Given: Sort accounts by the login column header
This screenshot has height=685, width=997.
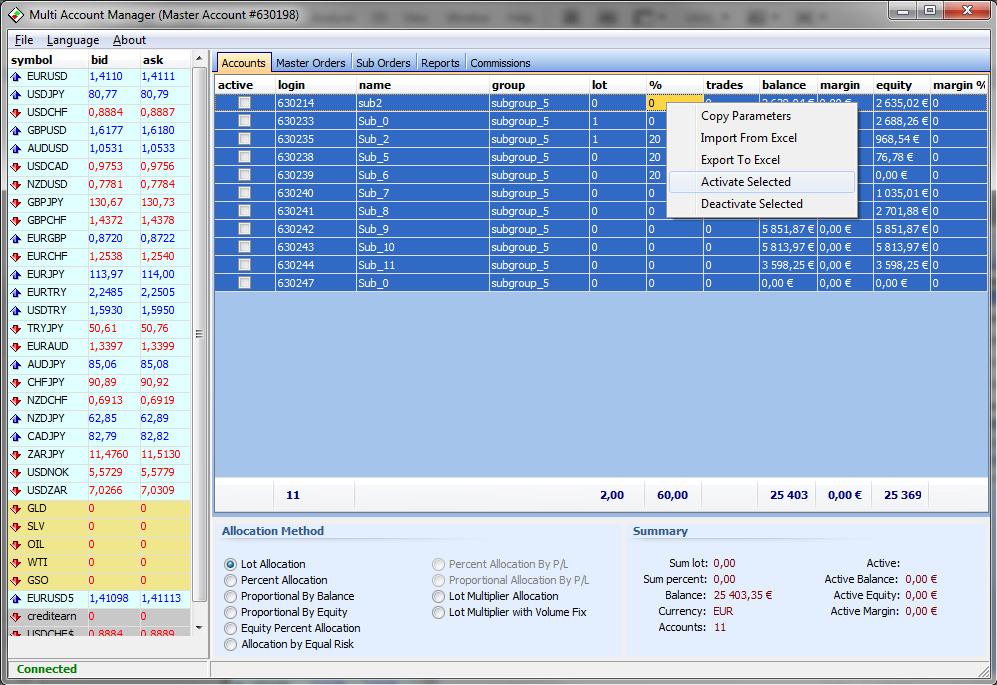Looking at the screenshot, I should pos(316,85).
